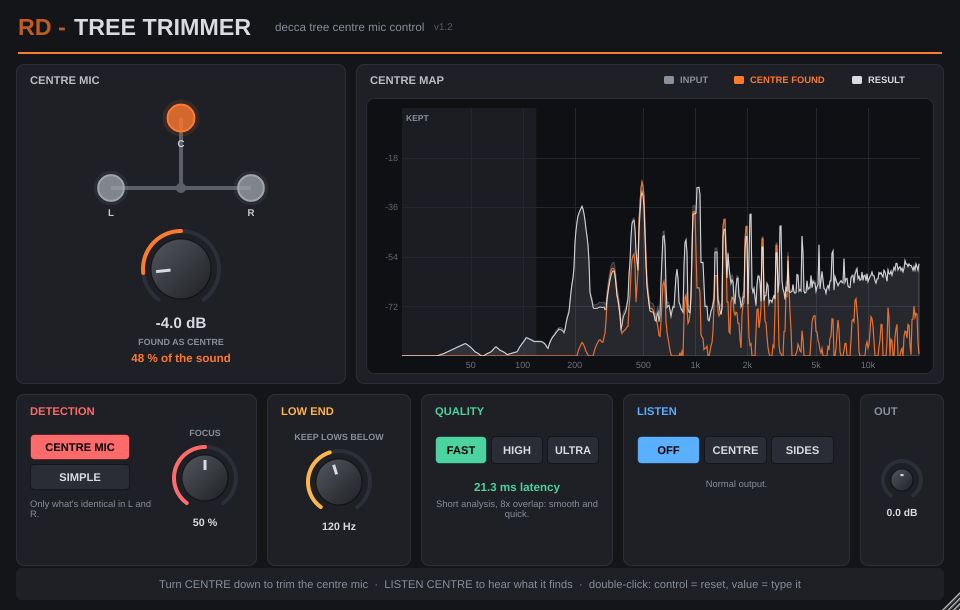
Task: Click the left mic node L
Action: point(111,188)
